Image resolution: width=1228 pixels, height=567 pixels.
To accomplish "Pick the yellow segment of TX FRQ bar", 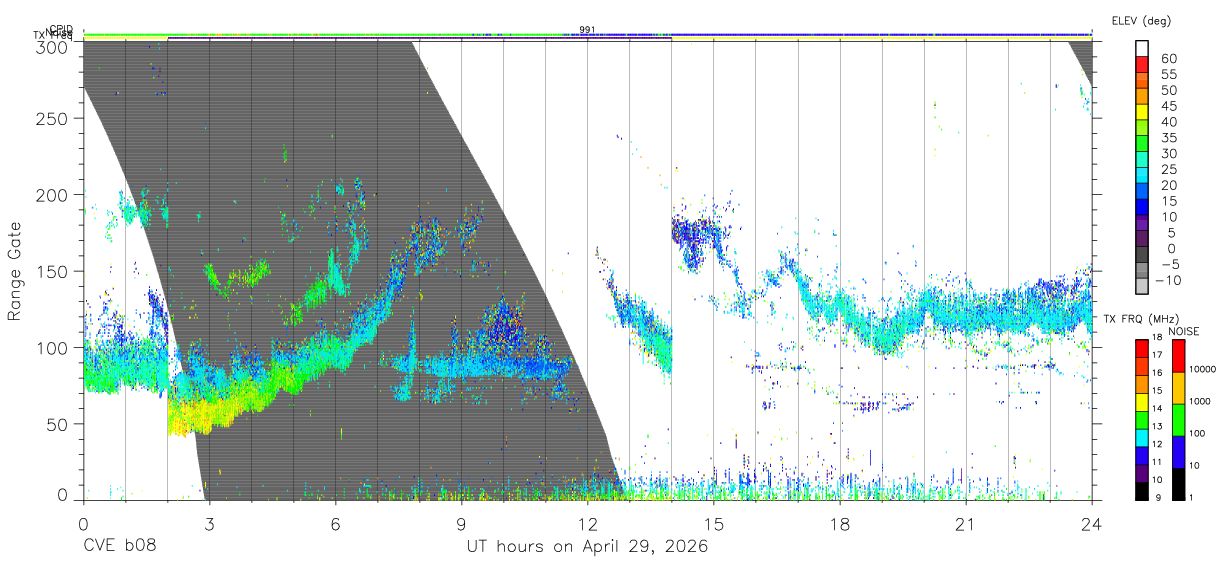I will tap(1142, 402).
